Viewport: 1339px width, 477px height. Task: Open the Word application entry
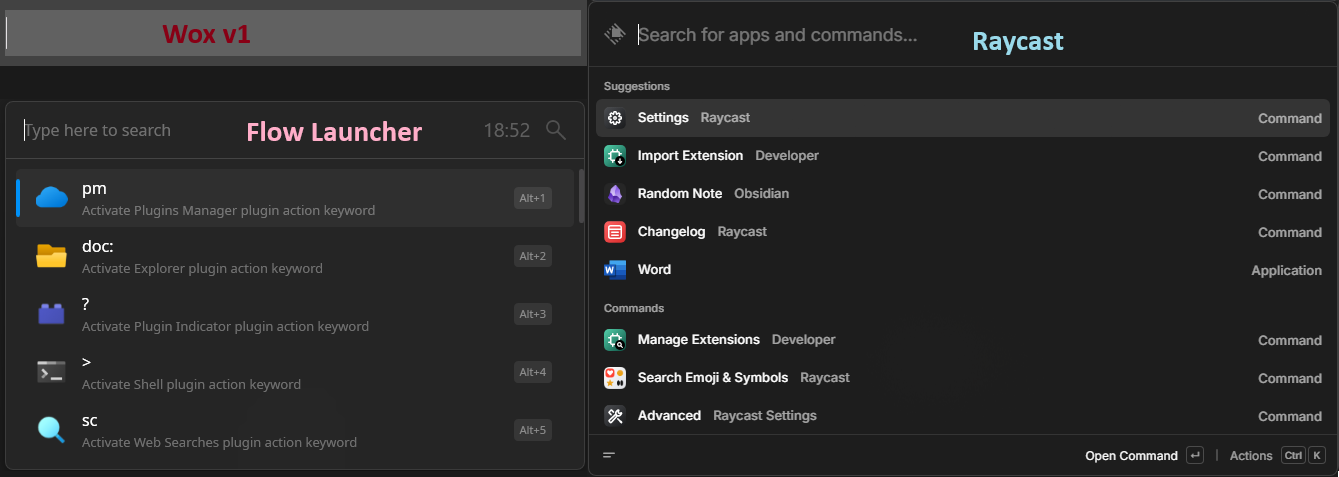963,270
